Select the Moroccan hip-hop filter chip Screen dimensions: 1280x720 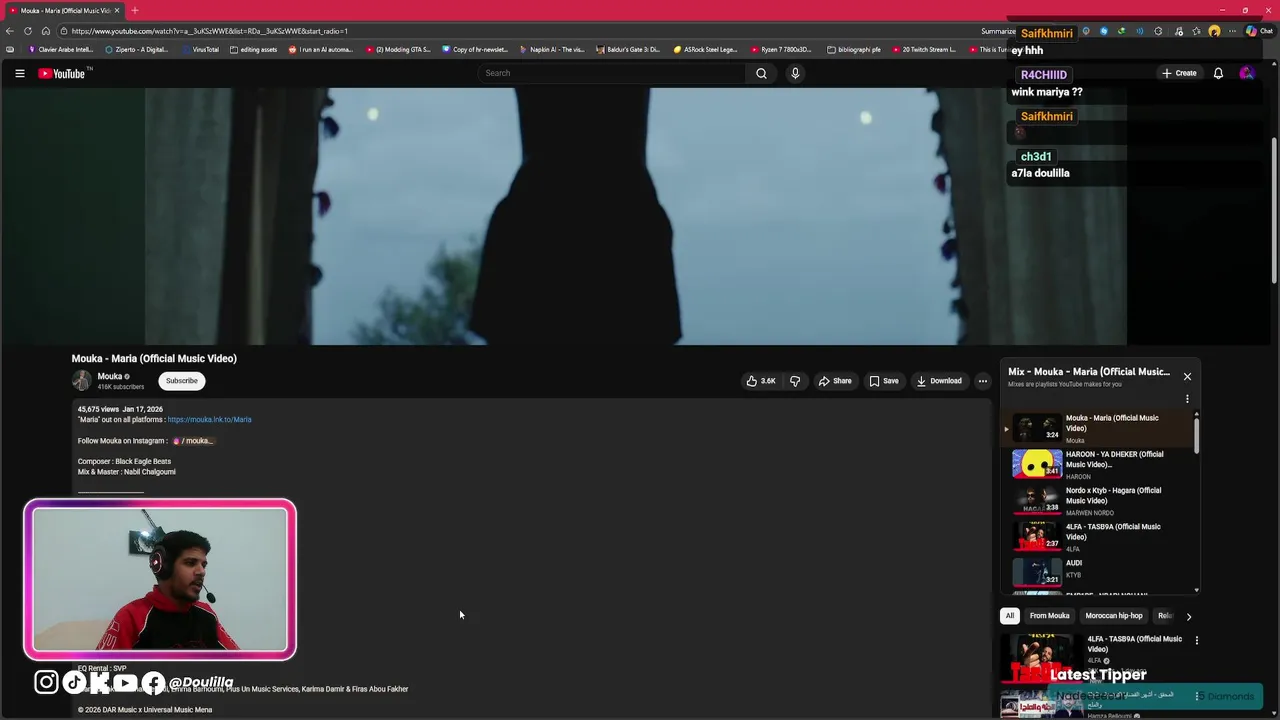pos(1113,616)
